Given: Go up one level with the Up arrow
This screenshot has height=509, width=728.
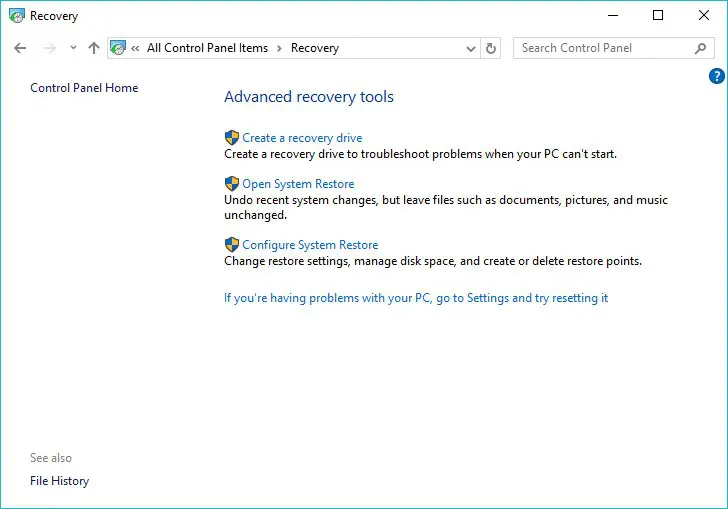Looking at the screenshot, I should coord(94,48).
